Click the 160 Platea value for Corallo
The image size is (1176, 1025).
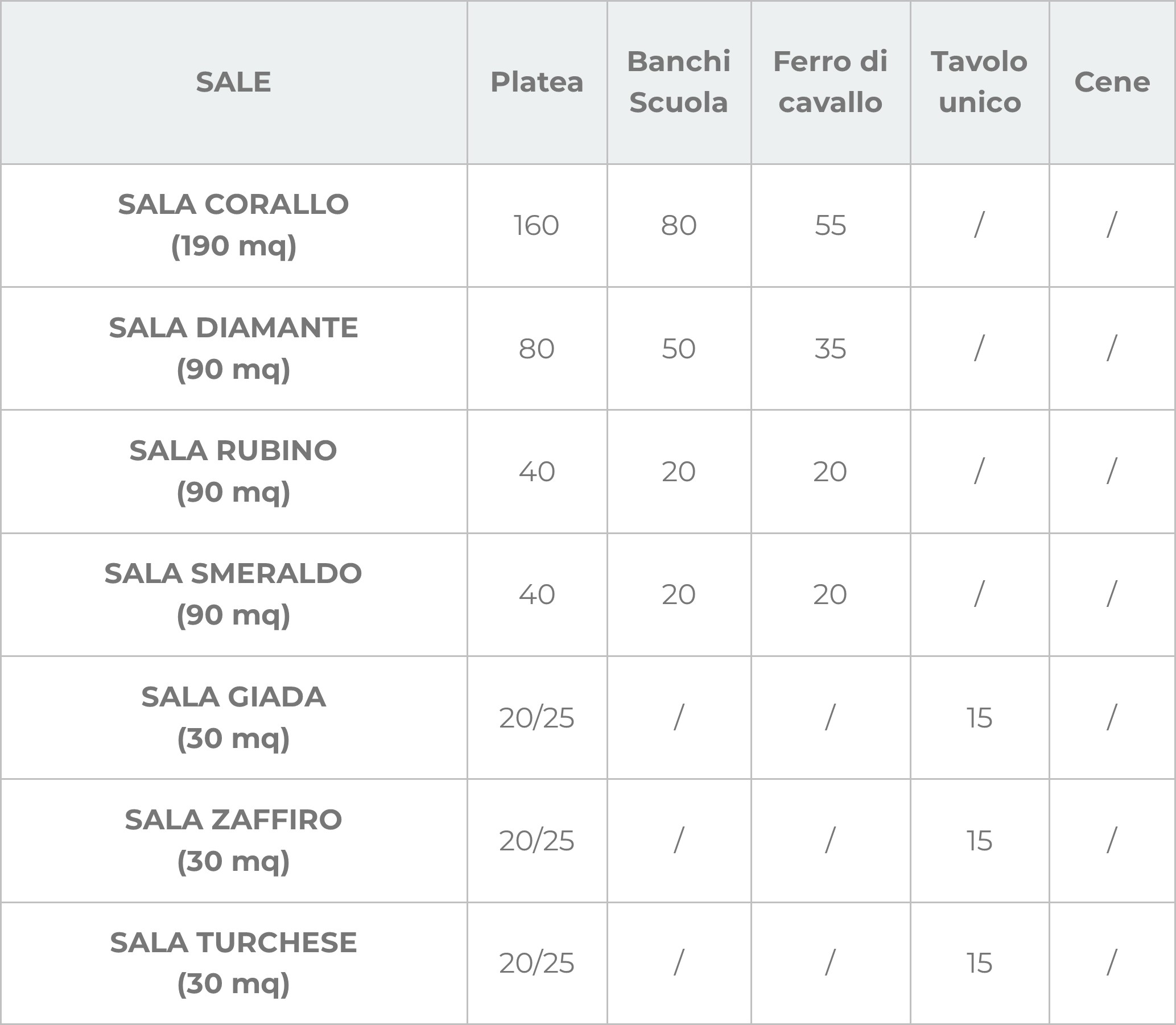click(537, 225)
